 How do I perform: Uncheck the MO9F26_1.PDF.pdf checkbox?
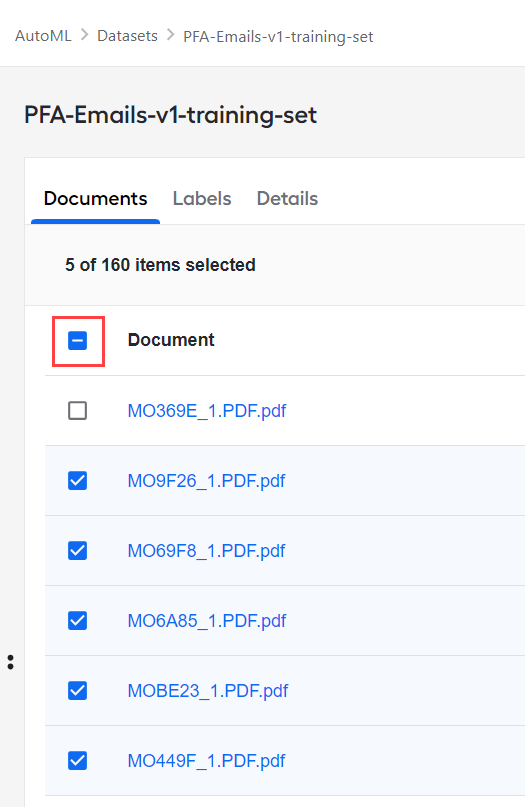coord(78,481)
